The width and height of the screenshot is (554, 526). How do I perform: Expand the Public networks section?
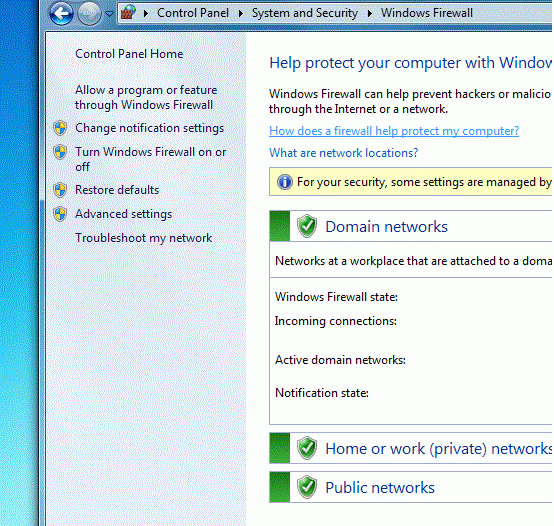(380, 487)
